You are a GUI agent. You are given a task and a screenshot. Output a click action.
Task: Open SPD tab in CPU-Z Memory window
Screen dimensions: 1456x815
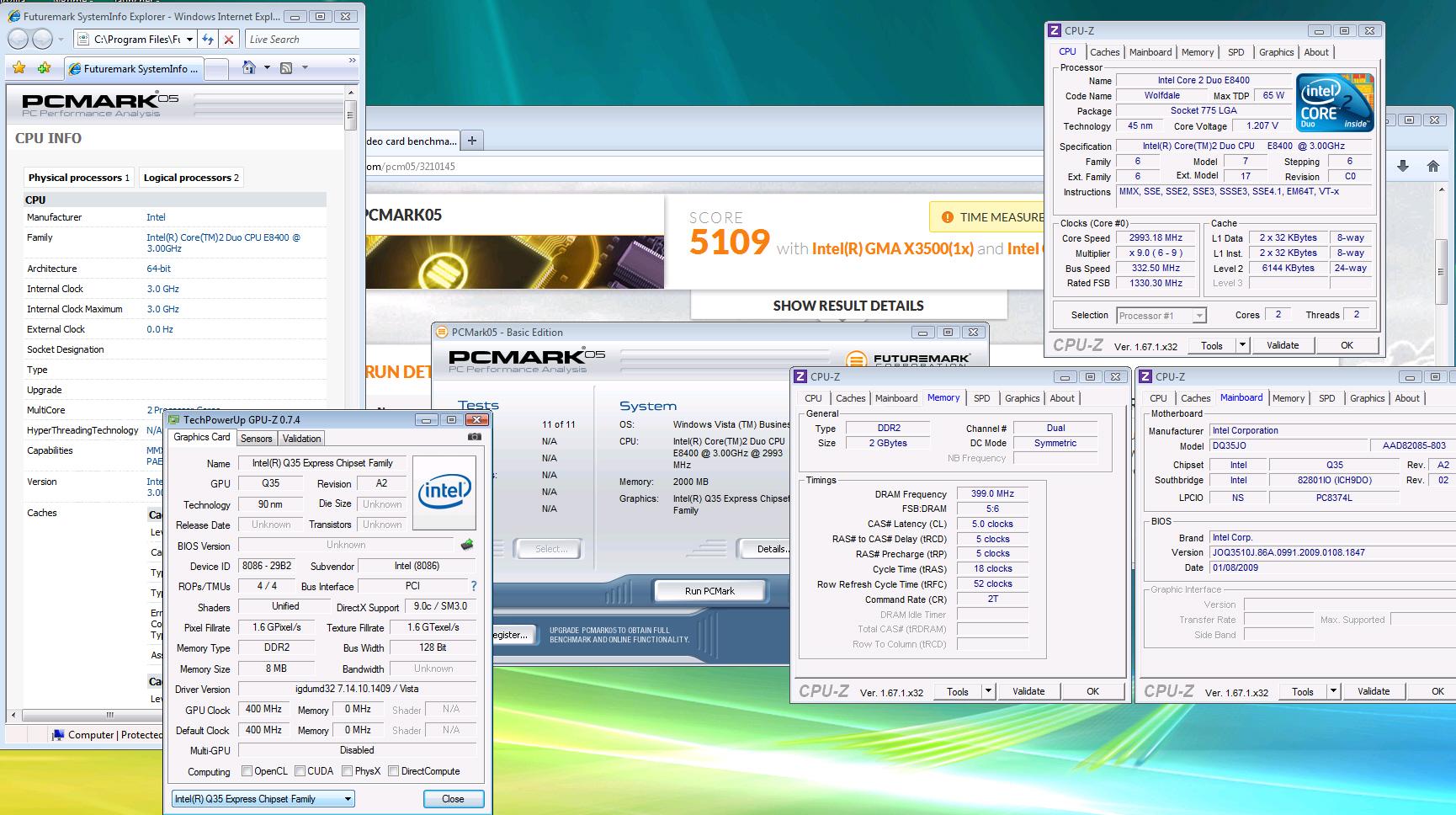pyautogui.click(x=981, y=398)
